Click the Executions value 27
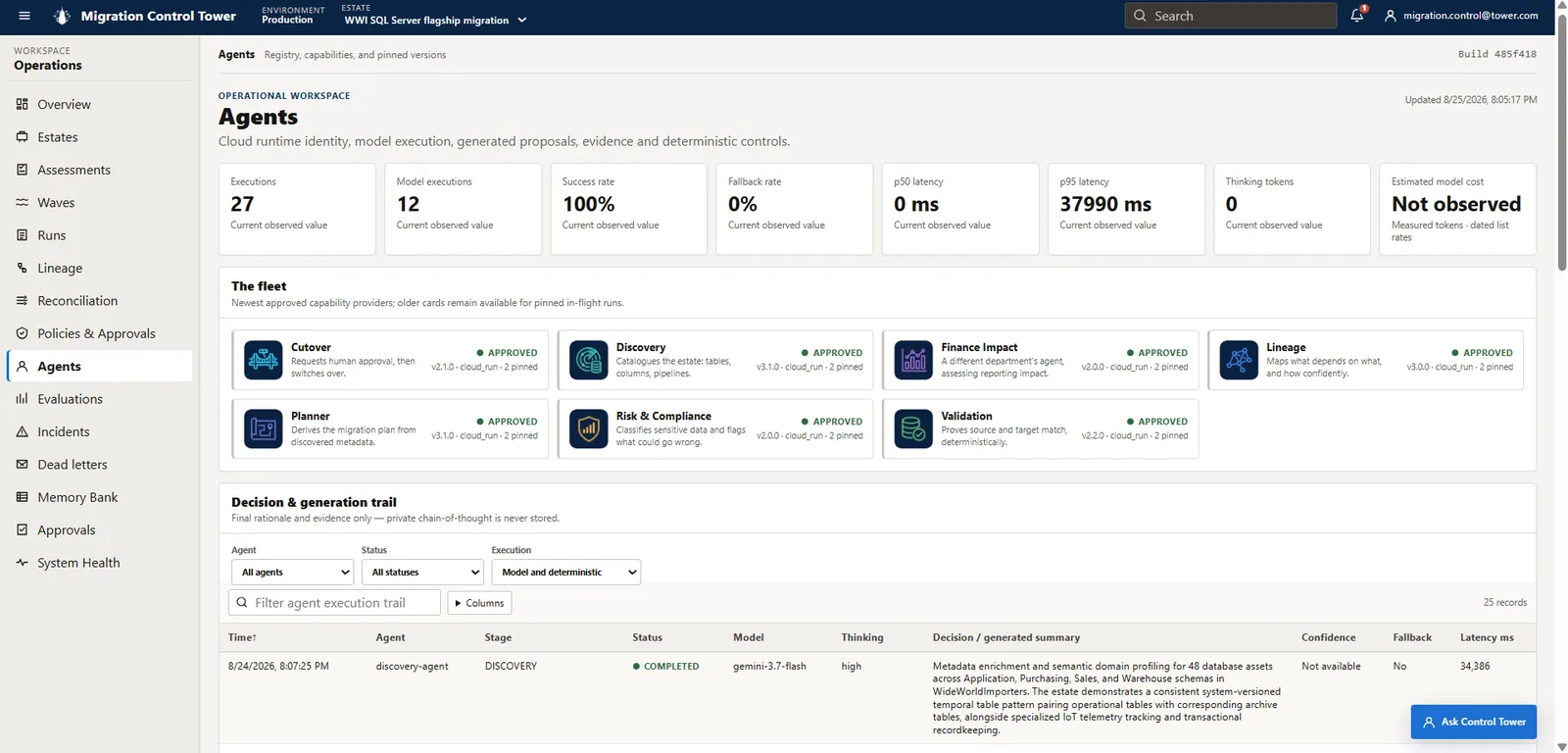1568x753 pixels. tap(242, 204)
